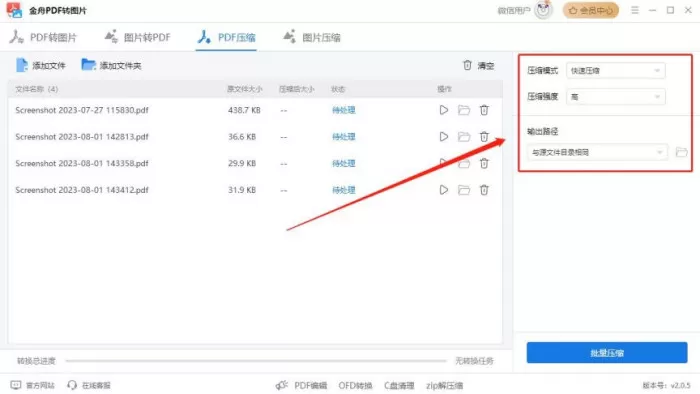Open the 压缩强度 dropdown
Image resolution: width=700 pixels, height=394 pixels.
tap(616, 97)
